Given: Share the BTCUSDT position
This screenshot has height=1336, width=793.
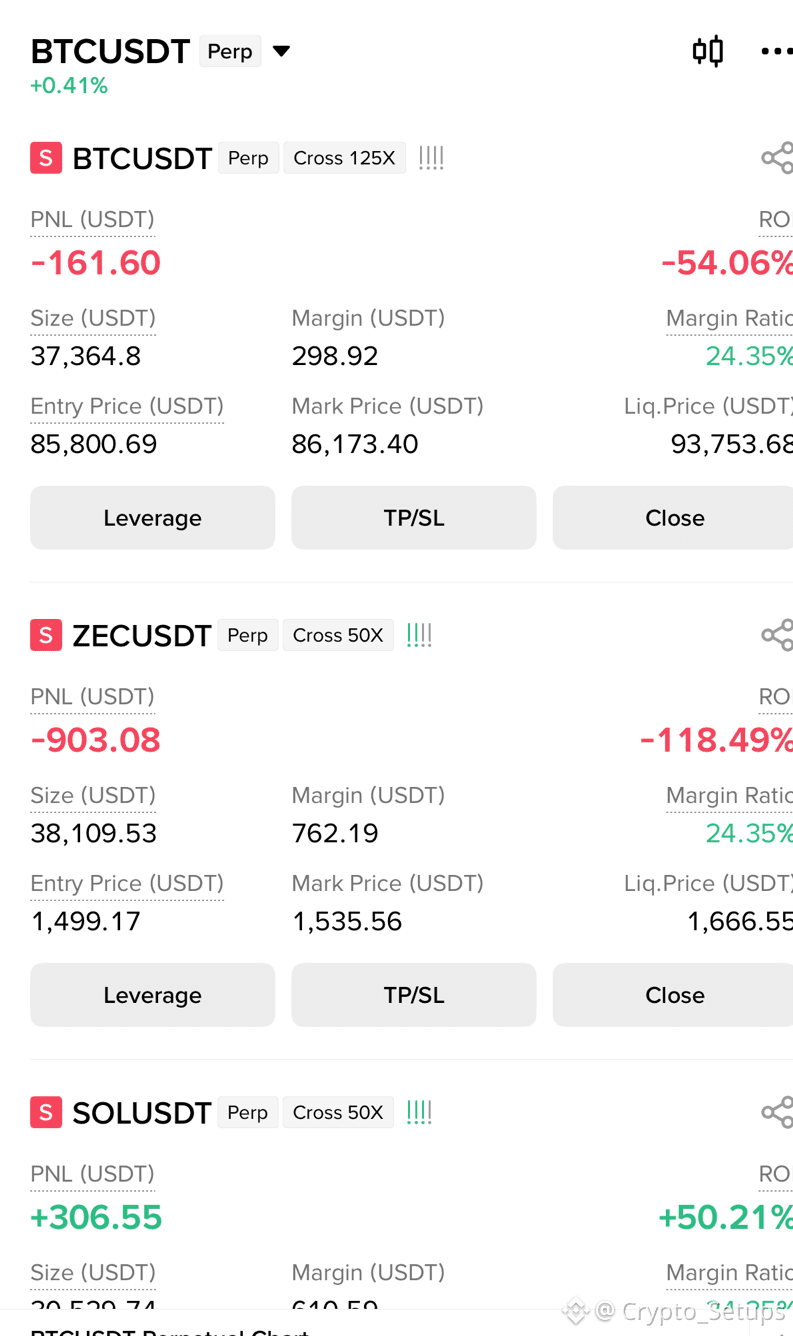Looking at the screenshot, I should point(777,158).
